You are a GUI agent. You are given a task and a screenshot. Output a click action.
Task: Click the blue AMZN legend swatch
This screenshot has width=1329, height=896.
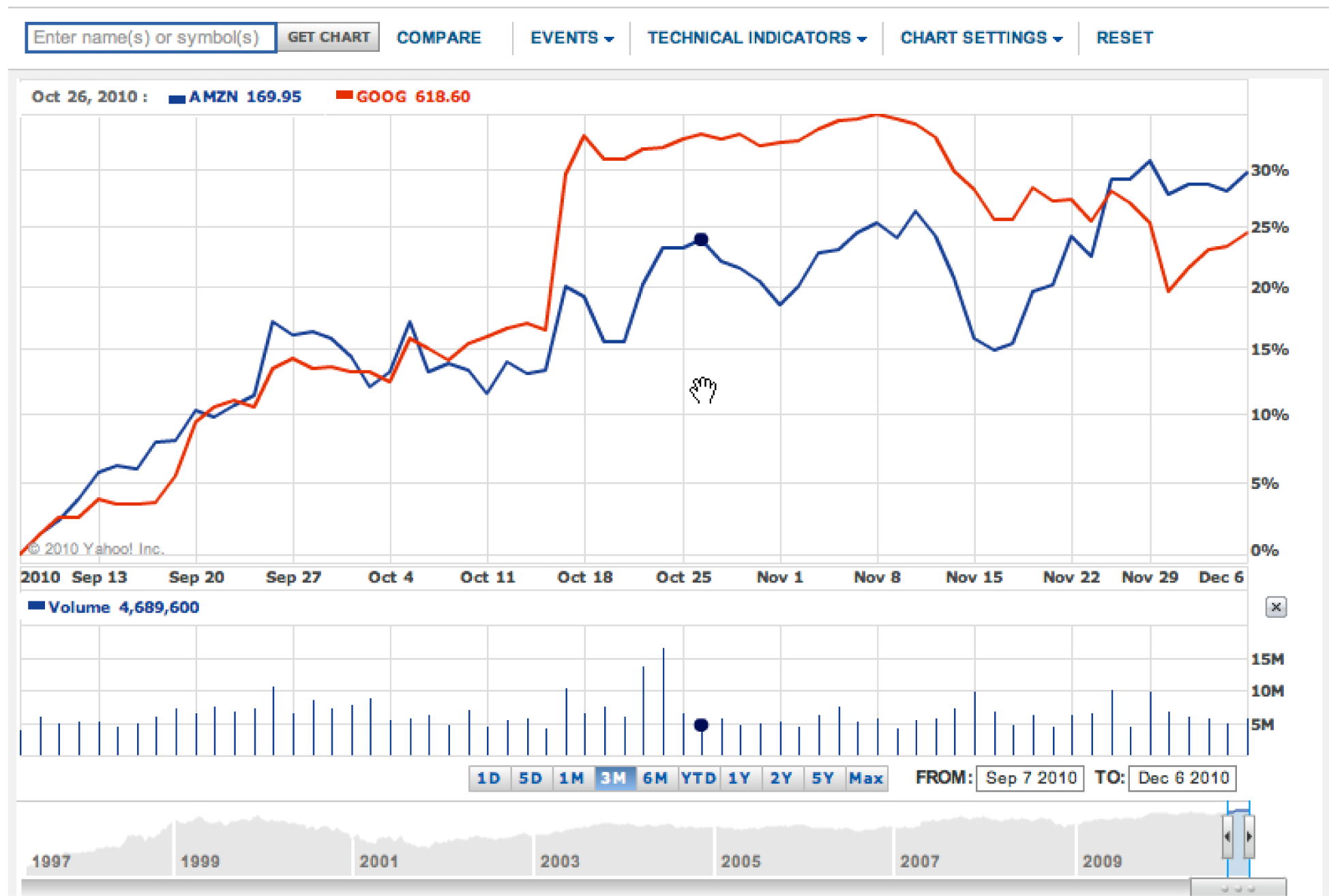tap(177, 98)
